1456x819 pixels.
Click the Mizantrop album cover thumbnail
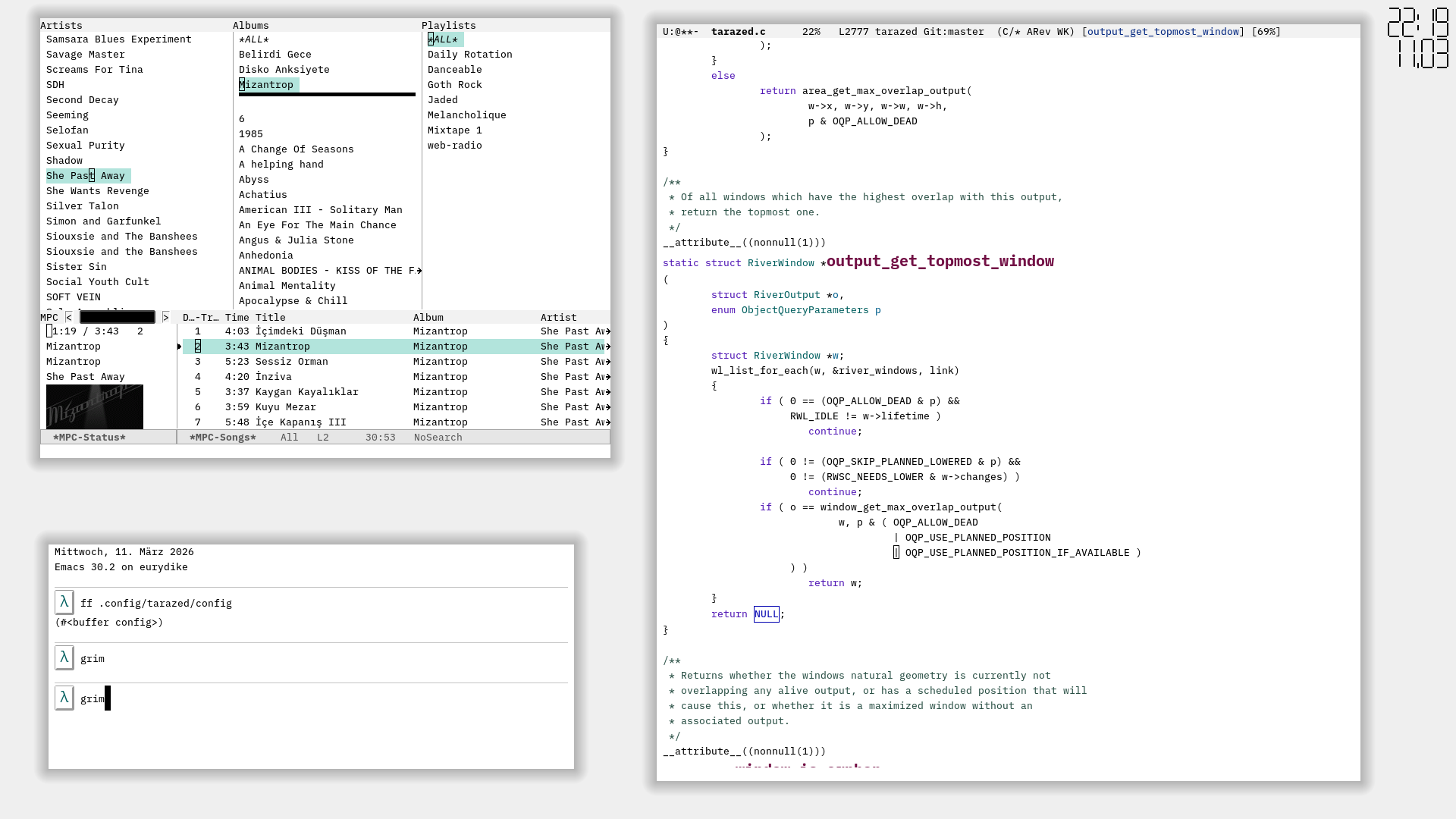coord(95,407)
